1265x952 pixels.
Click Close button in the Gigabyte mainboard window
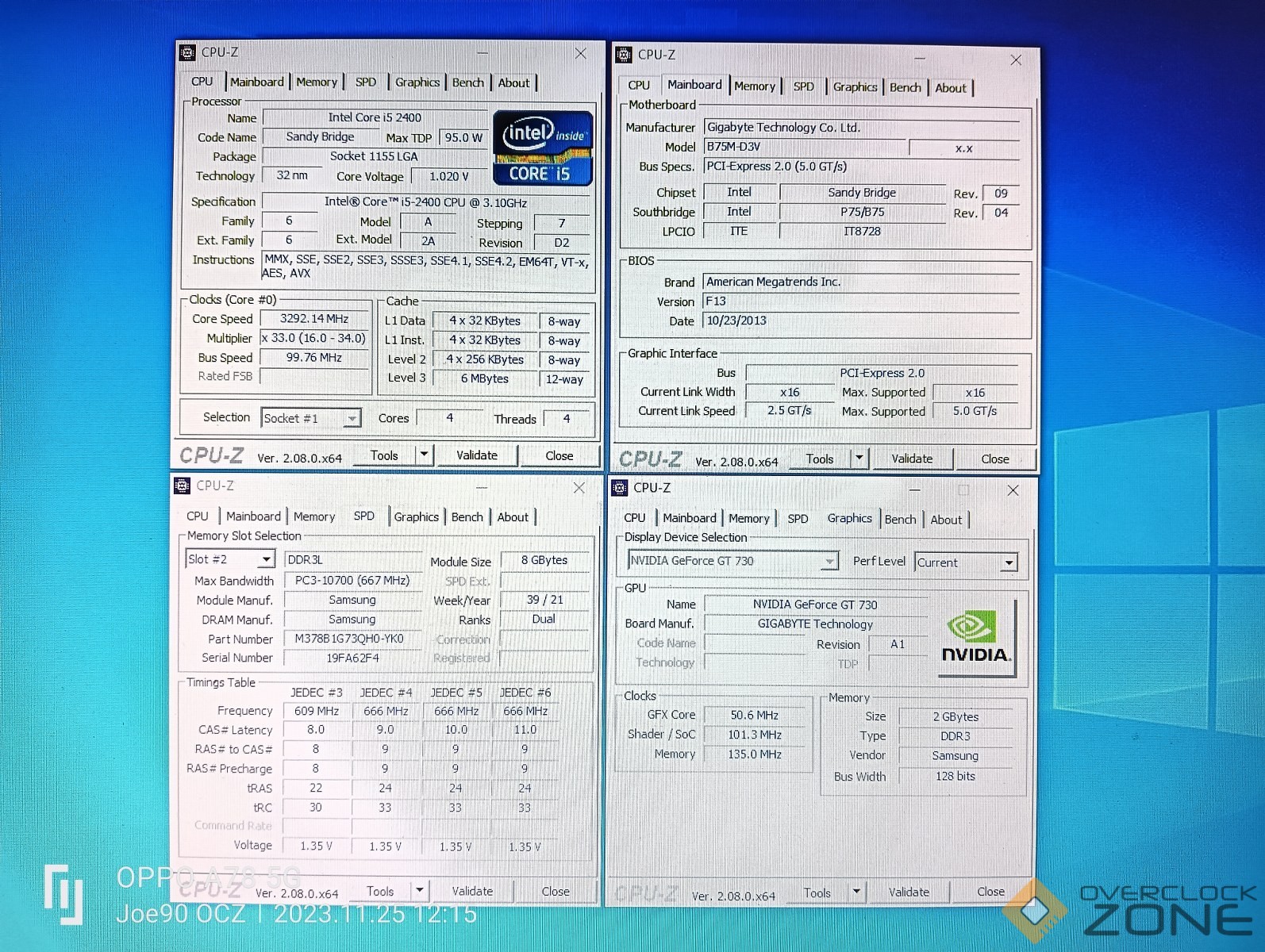pos(995,459)
